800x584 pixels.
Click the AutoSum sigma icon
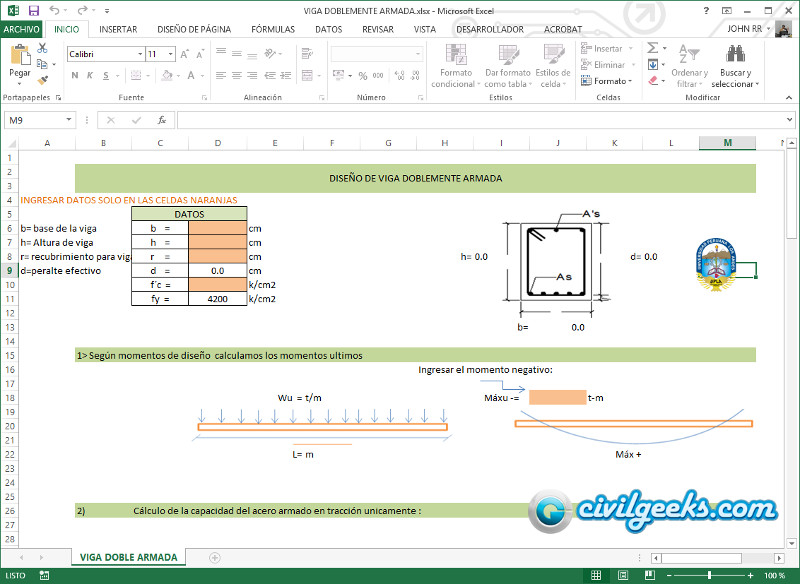coord(652,48)
